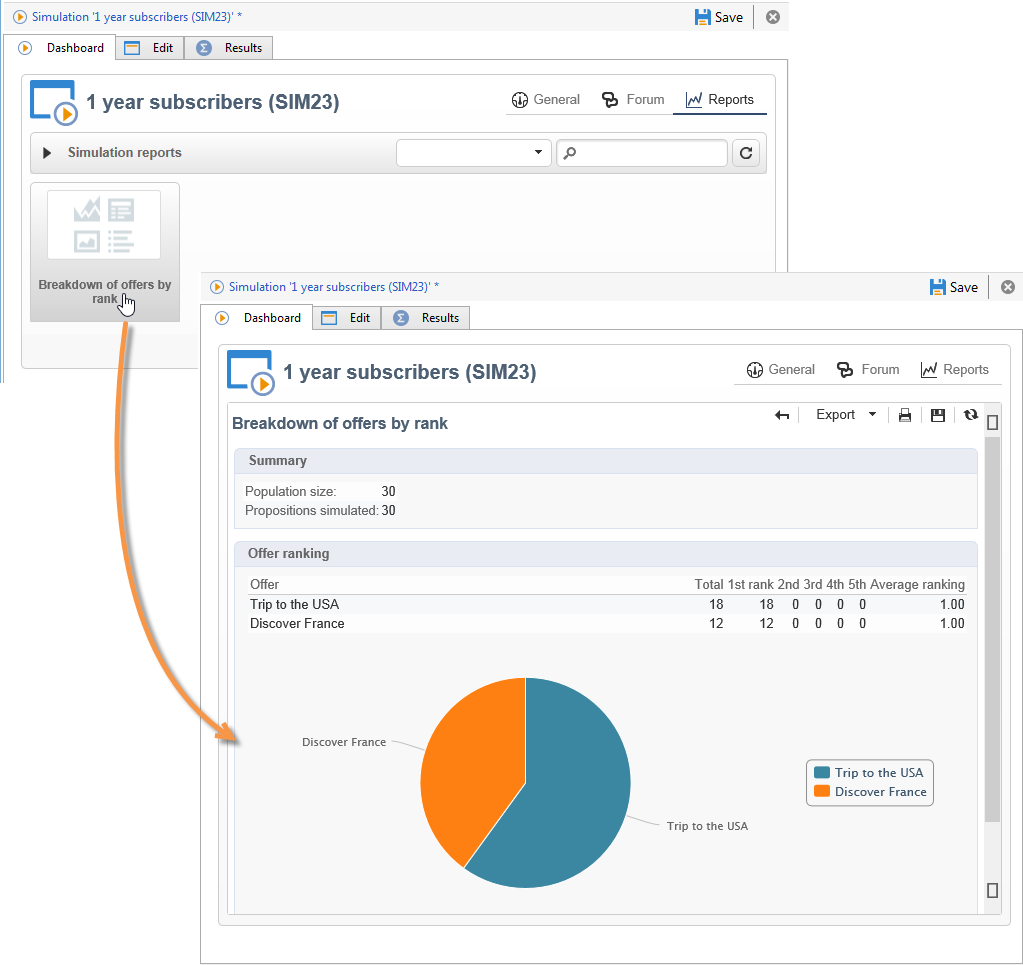The width and height of the screenshot is (1023, 965).
Task: Open the Forum section in the back window
Action: point(632,99)
